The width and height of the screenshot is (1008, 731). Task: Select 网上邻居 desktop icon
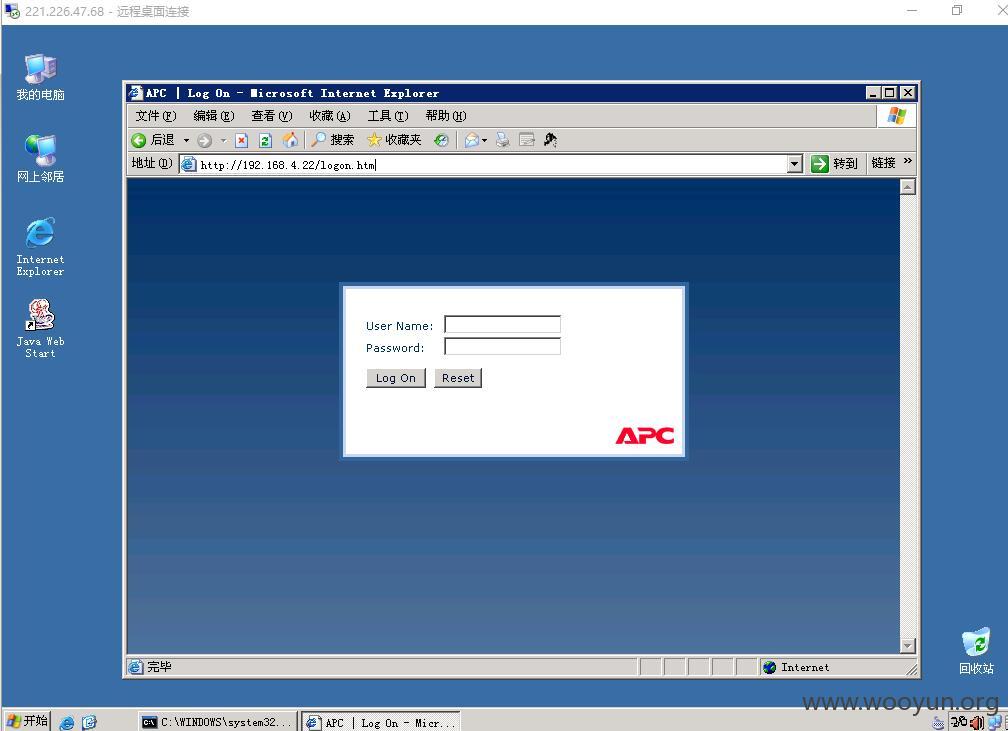pyautogui.click(x=40, y=159)
